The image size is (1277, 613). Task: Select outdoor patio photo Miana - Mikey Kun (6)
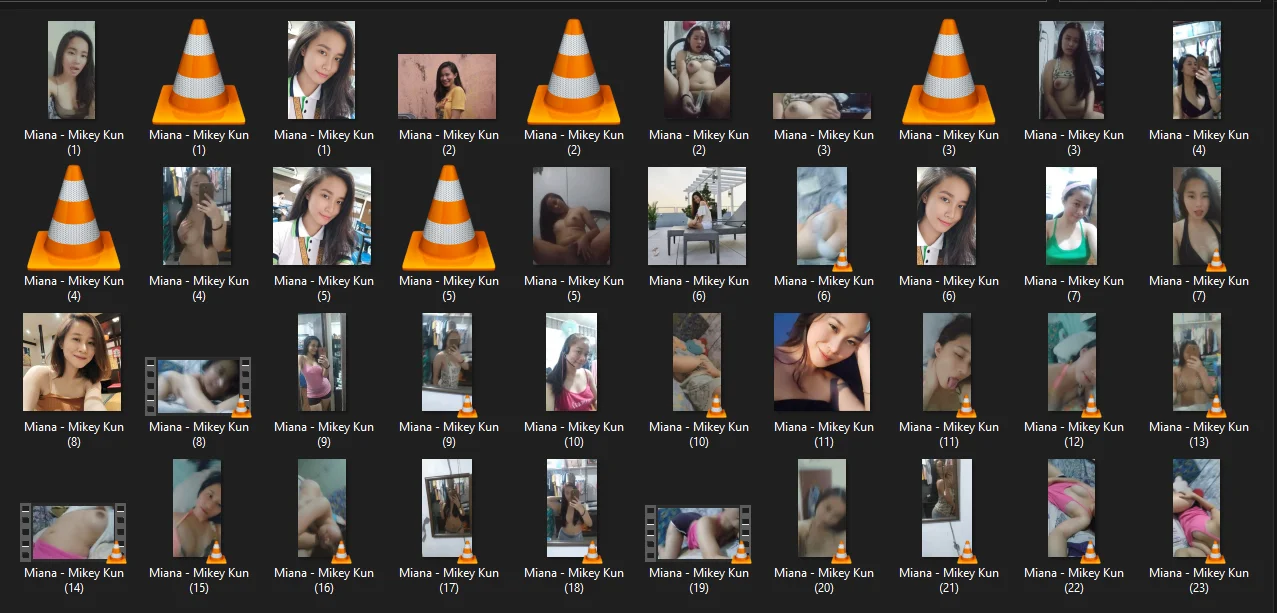[697, 215]
